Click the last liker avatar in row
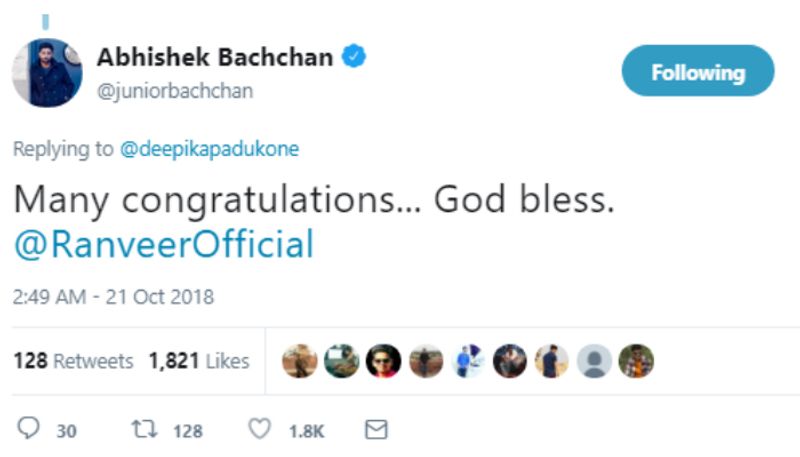Screen dimensions: 800x457 636,361
